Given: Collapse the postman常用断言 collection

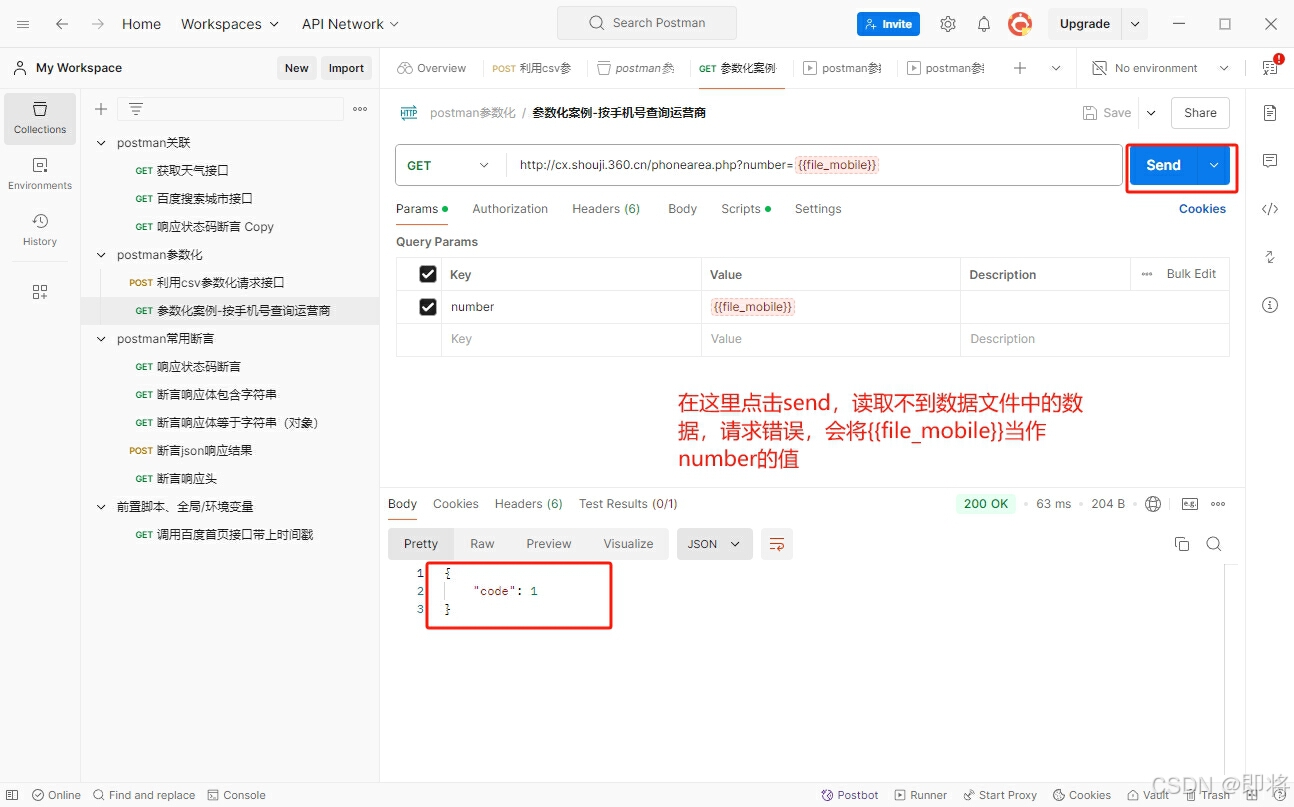Looking at the screenshot, I should (101, 339).
